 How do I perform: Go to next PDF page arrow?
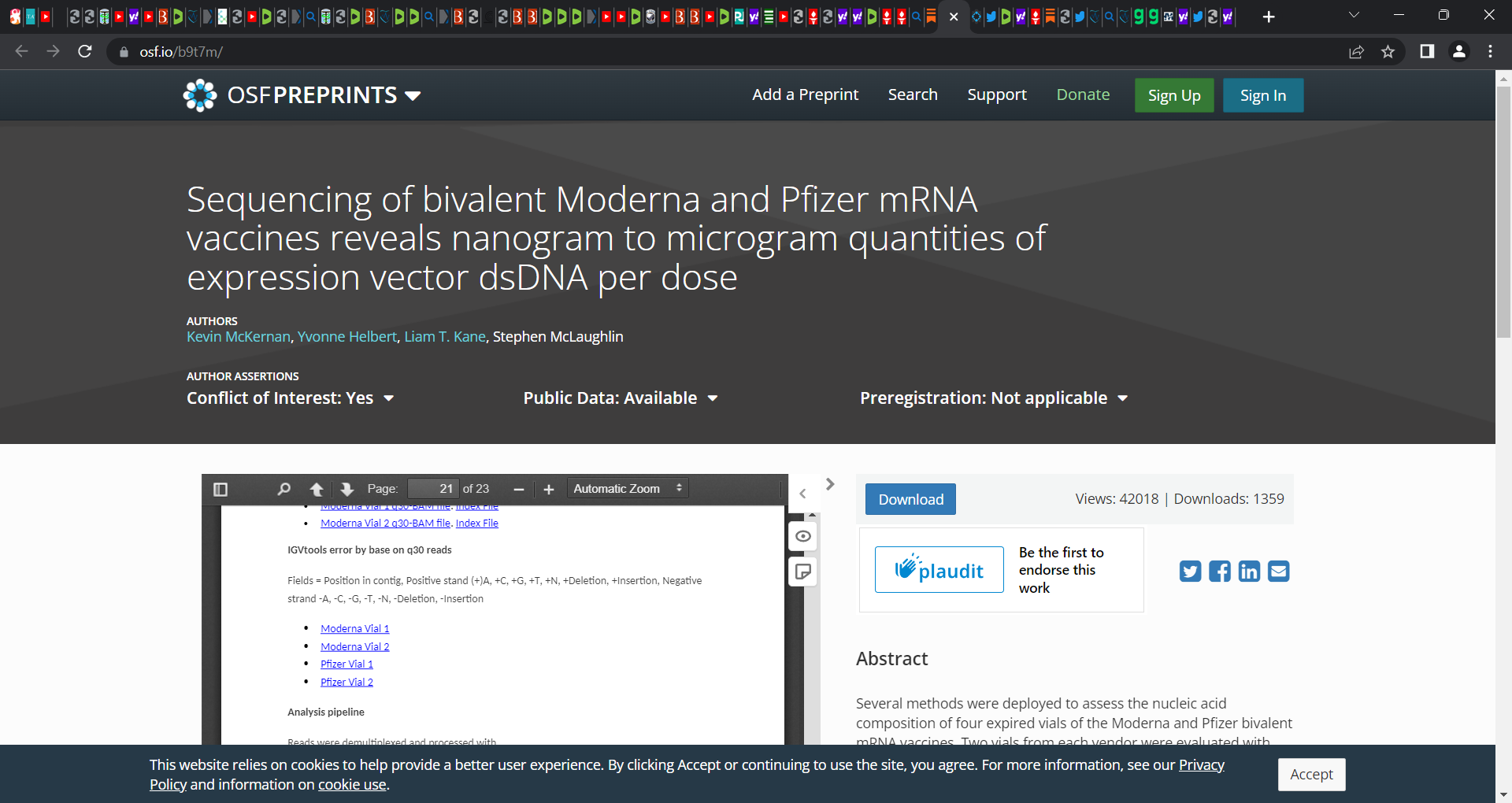tap(346, 489)
